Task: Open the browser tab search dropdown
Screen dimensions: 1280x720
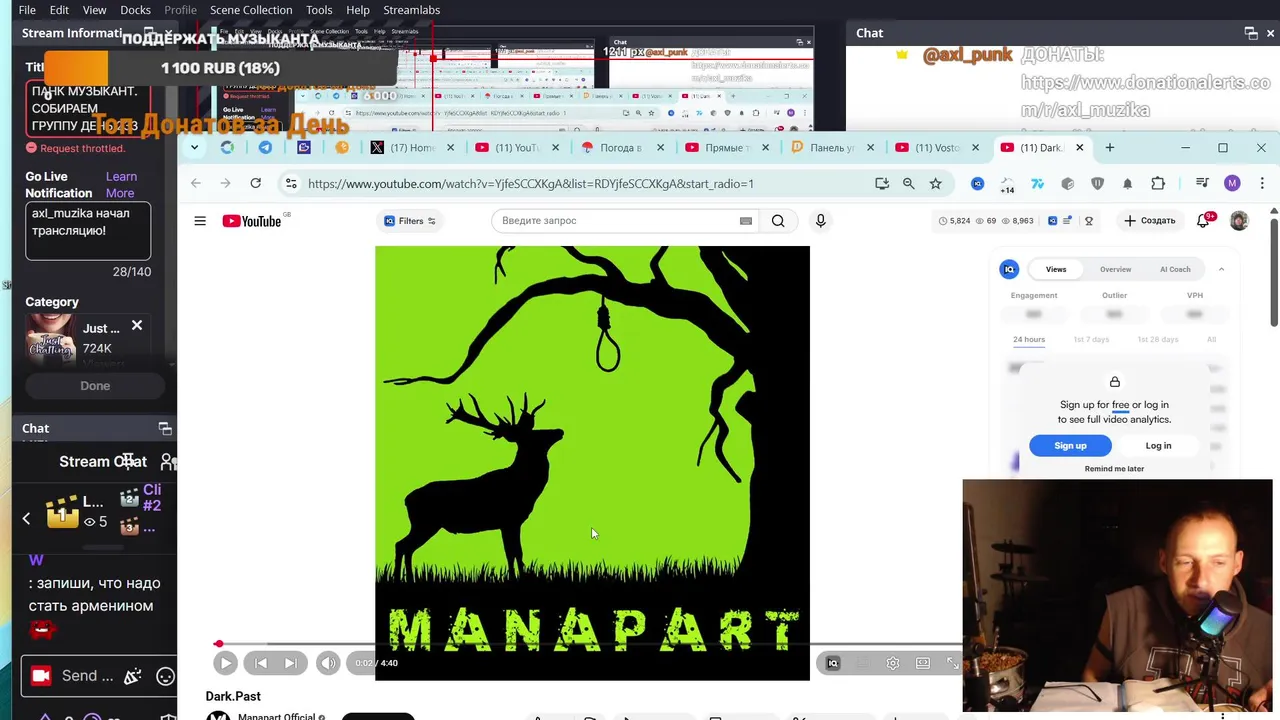Action: pyautogui.click(x=194, y=148)
